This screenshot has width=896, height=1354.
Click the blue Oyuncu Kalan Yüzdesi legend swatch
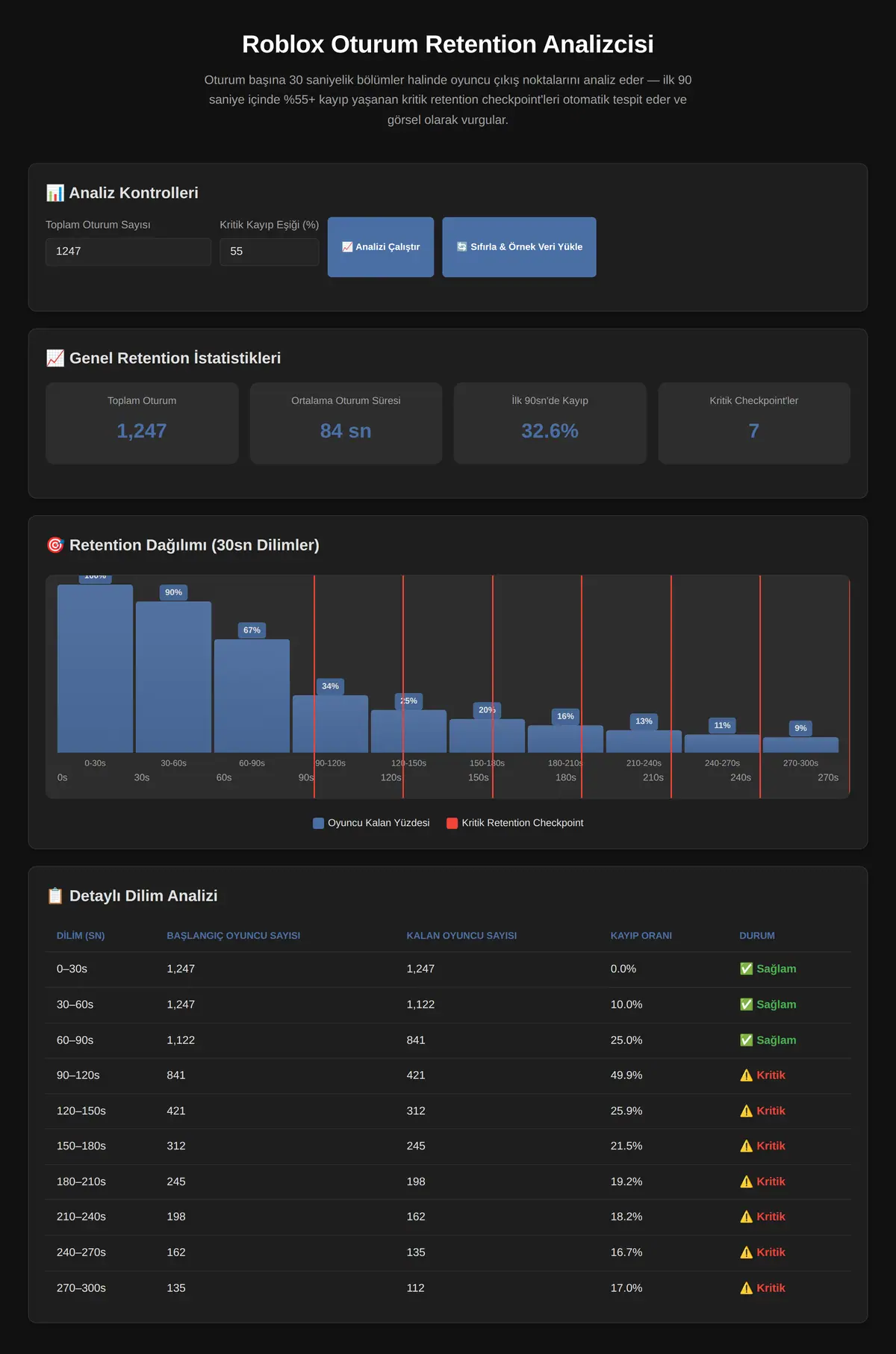[318, 823]
